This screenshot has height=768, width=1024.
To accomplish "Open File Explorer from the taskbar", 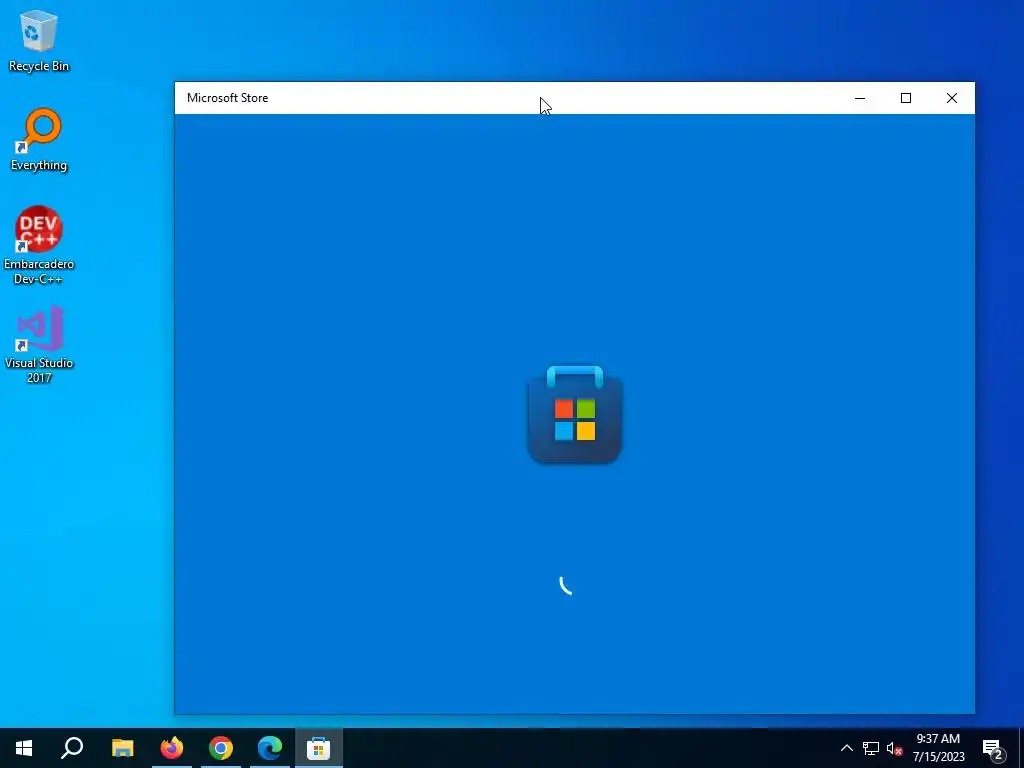I will coord(122,748).
